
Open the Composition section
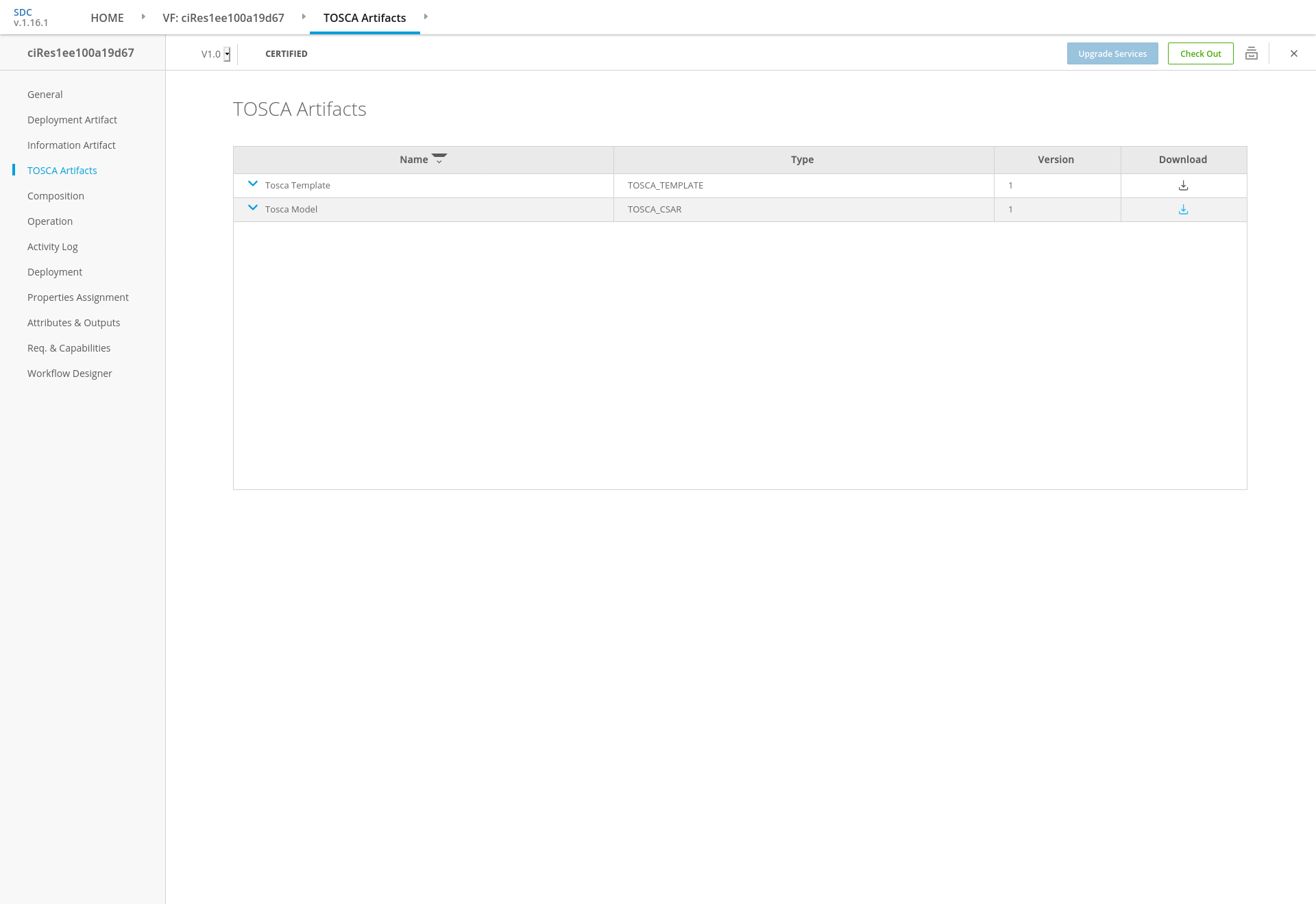[56, 196]
